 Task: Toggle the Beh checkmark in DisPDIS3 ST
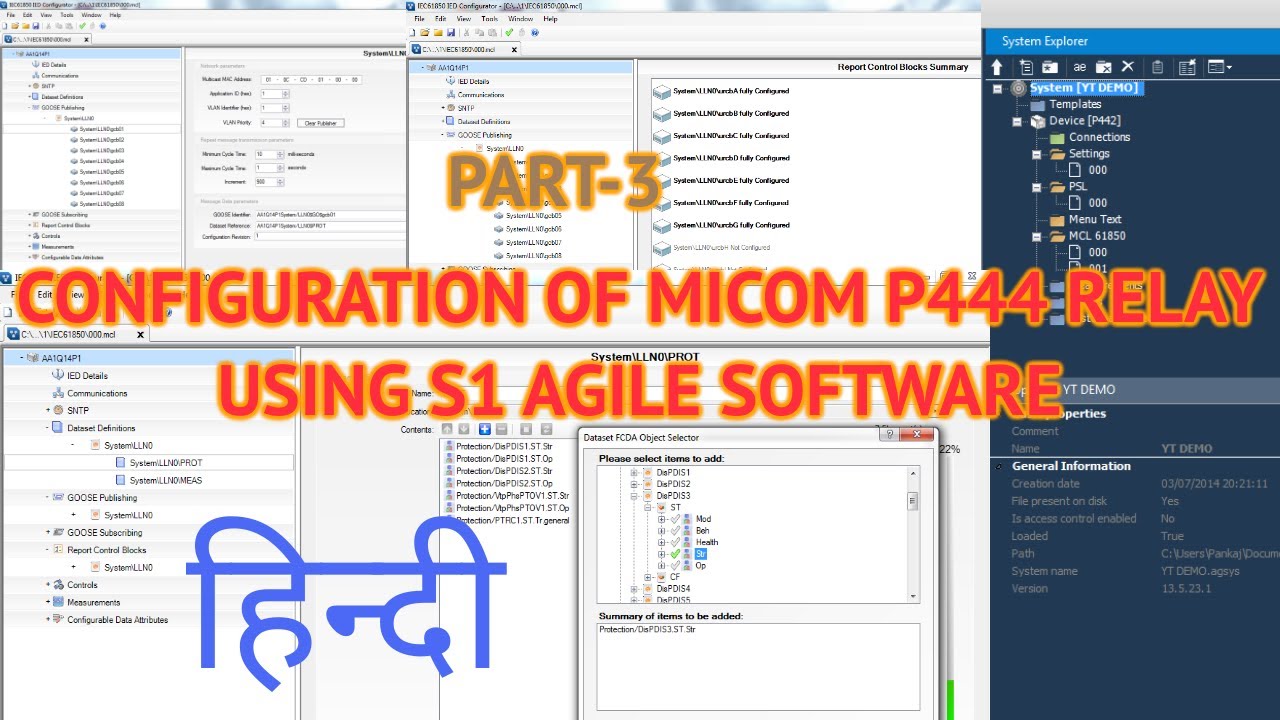coord(676,531)
